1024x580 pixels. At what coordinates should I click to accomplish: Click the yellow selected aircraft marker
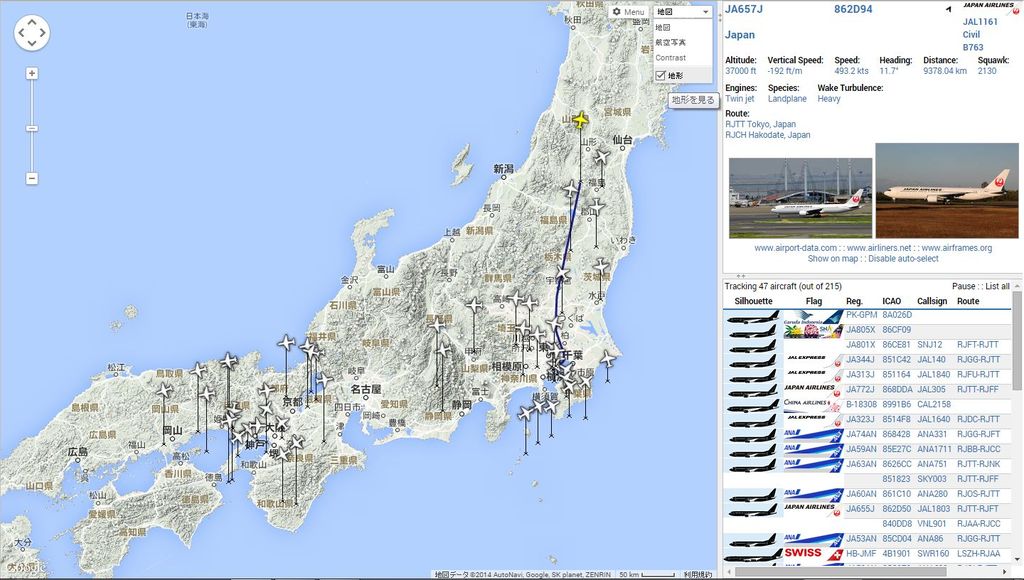click(x=580, y=120)
